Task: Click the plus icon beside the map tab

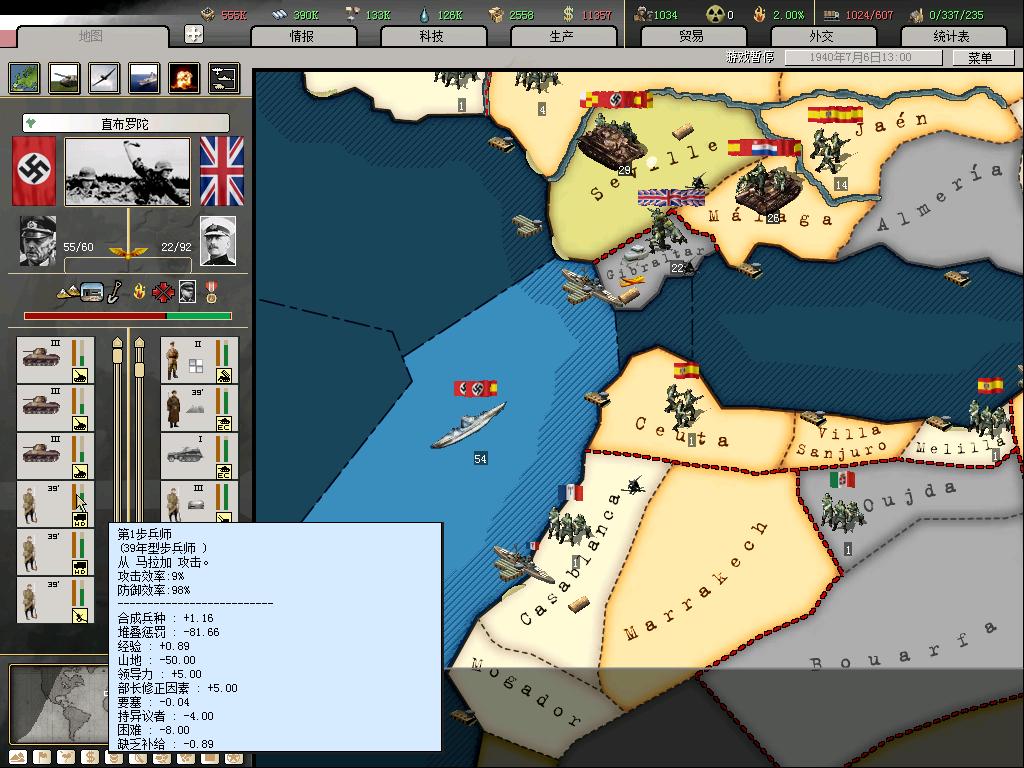Action: point(194,34)
